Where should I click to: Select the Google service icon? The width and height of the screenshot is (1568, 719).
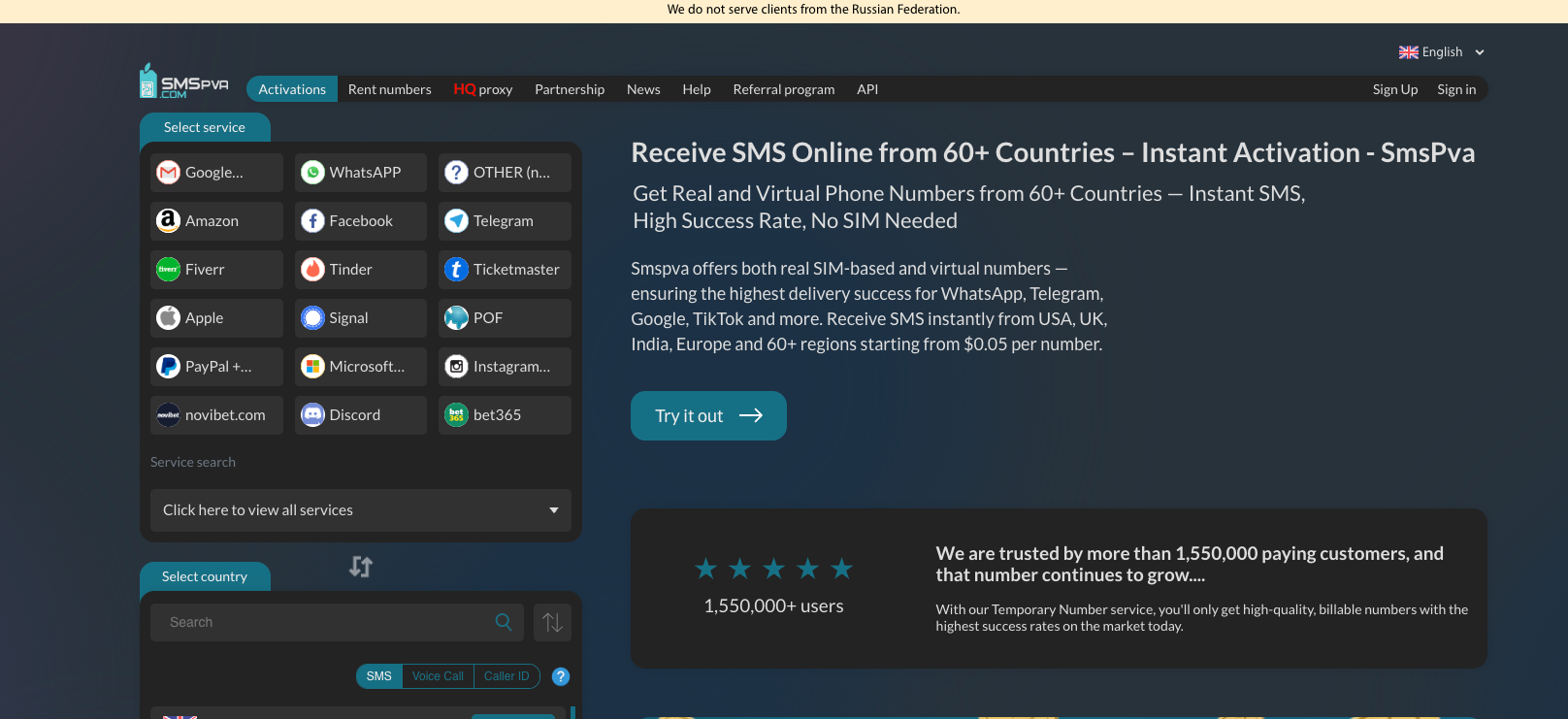(x=169, y=173)
